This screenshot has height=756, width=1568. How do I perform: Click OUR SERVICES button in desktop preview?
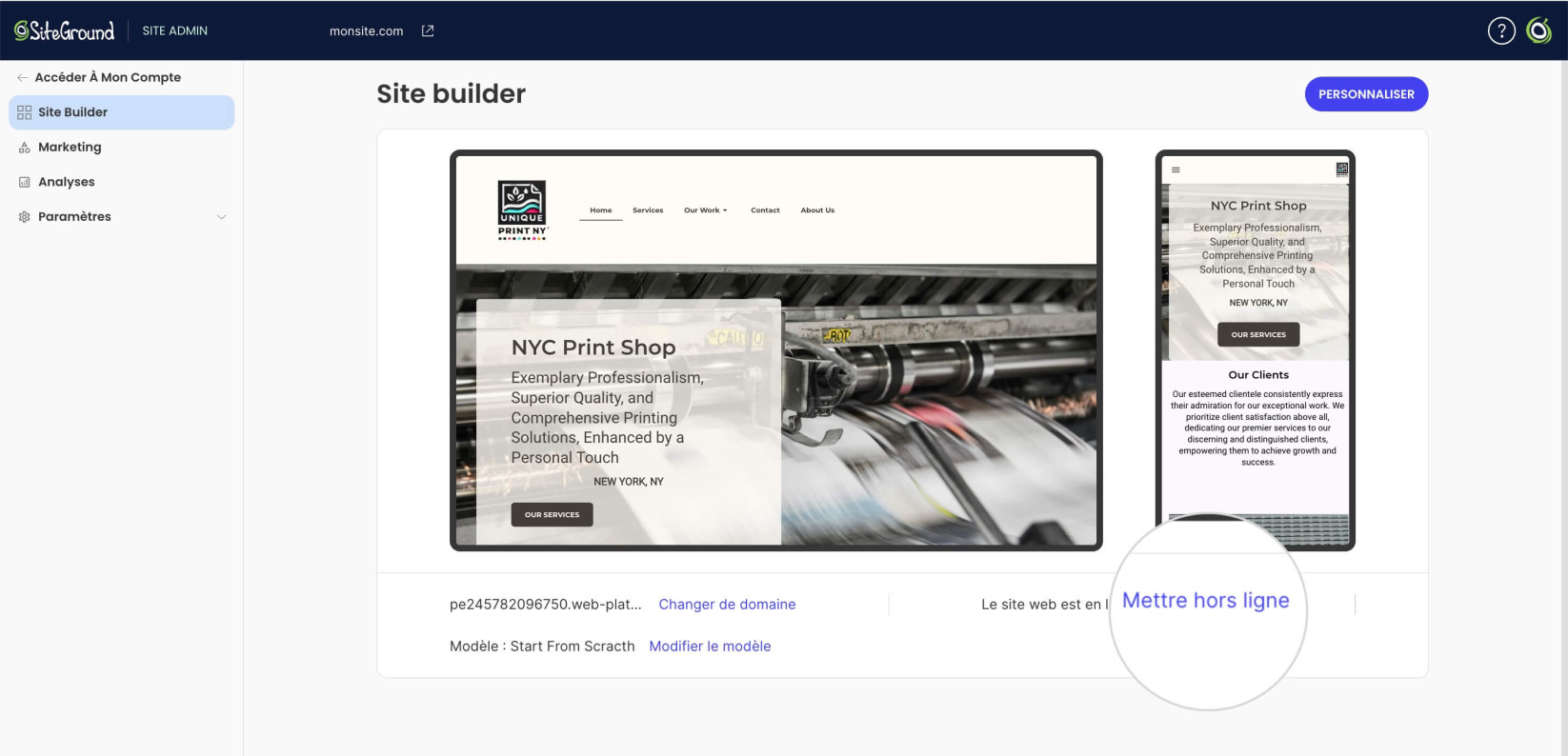click(x=552, y=515)
